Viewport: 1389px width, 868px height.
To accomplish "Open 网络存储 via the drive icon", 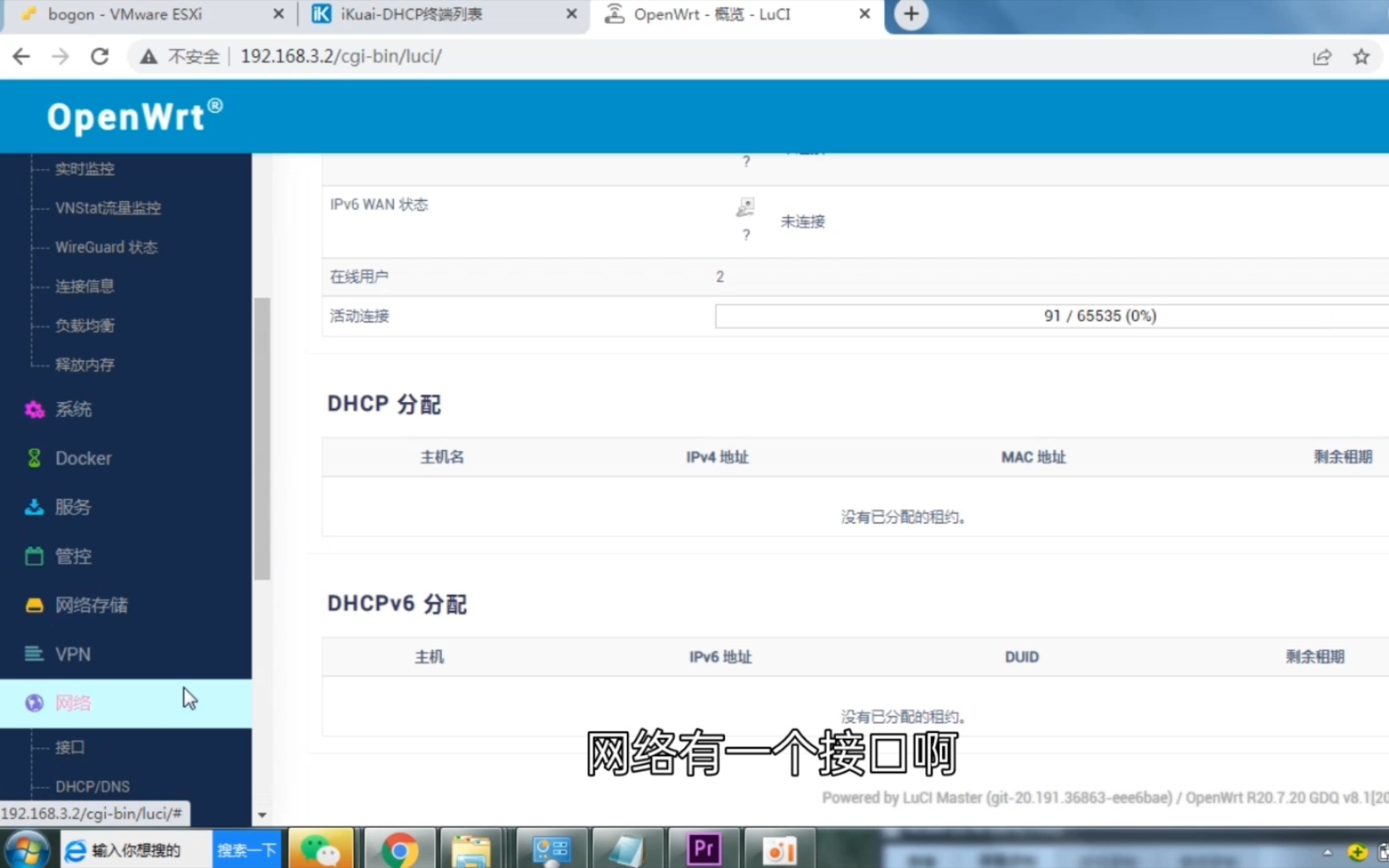I will (34, 604).
